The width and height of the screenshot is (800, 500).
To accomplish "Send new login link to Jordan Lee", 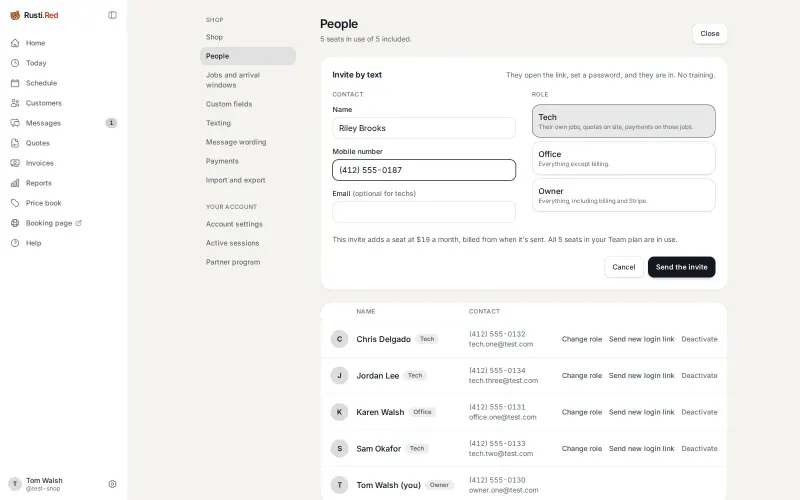I will click(641, 376).
